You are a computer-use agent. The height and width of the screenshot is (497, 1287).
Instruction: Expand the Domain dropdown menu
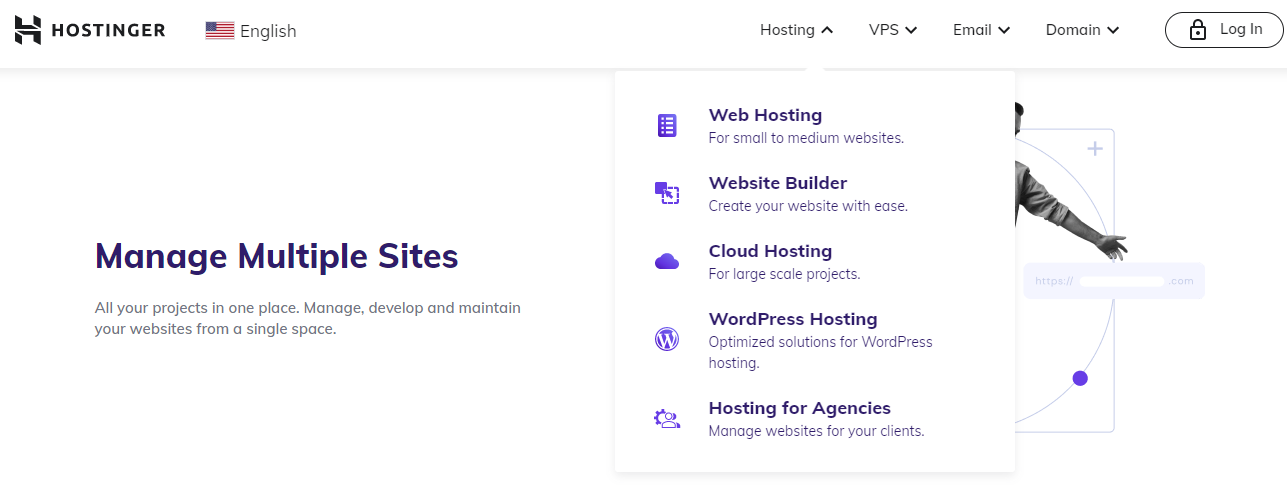point(1082,30)
